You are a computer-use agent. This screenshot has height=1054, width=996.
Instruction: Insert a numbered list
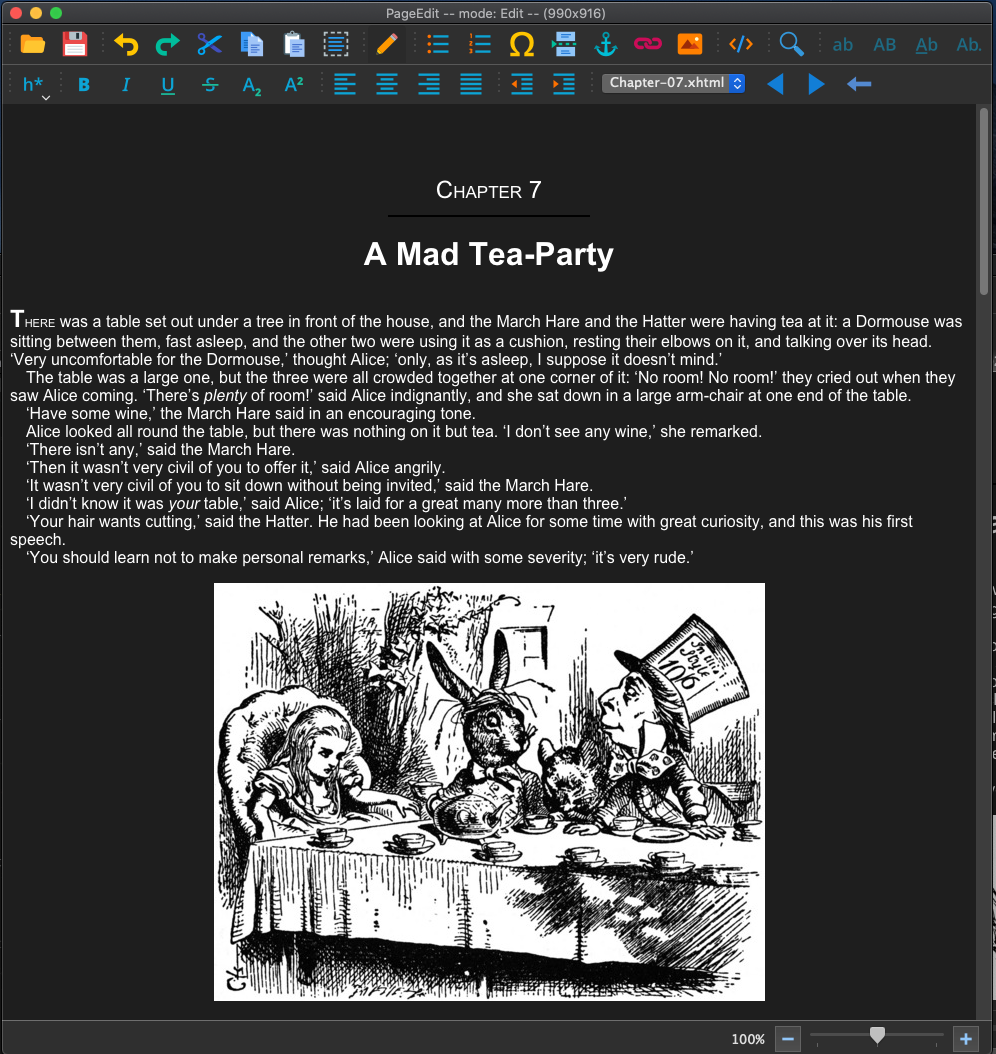[479, 44]
